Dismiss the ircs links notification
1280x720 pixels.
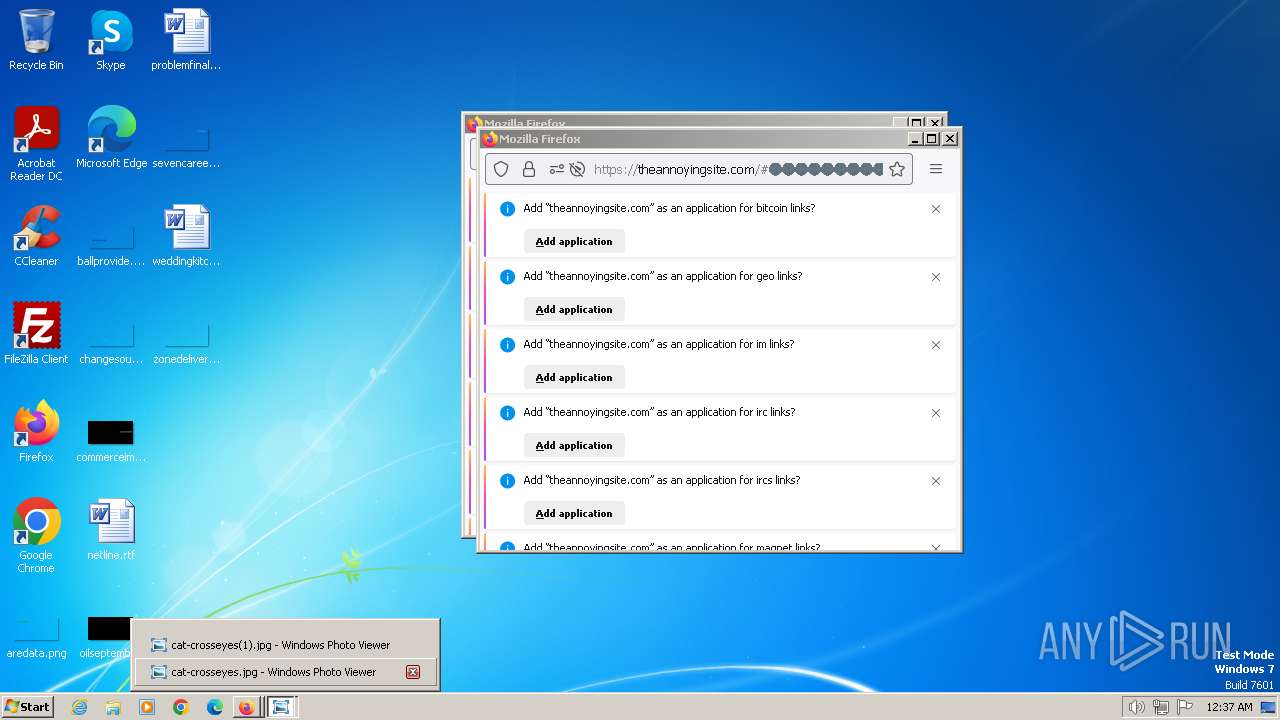pos(936,481)
